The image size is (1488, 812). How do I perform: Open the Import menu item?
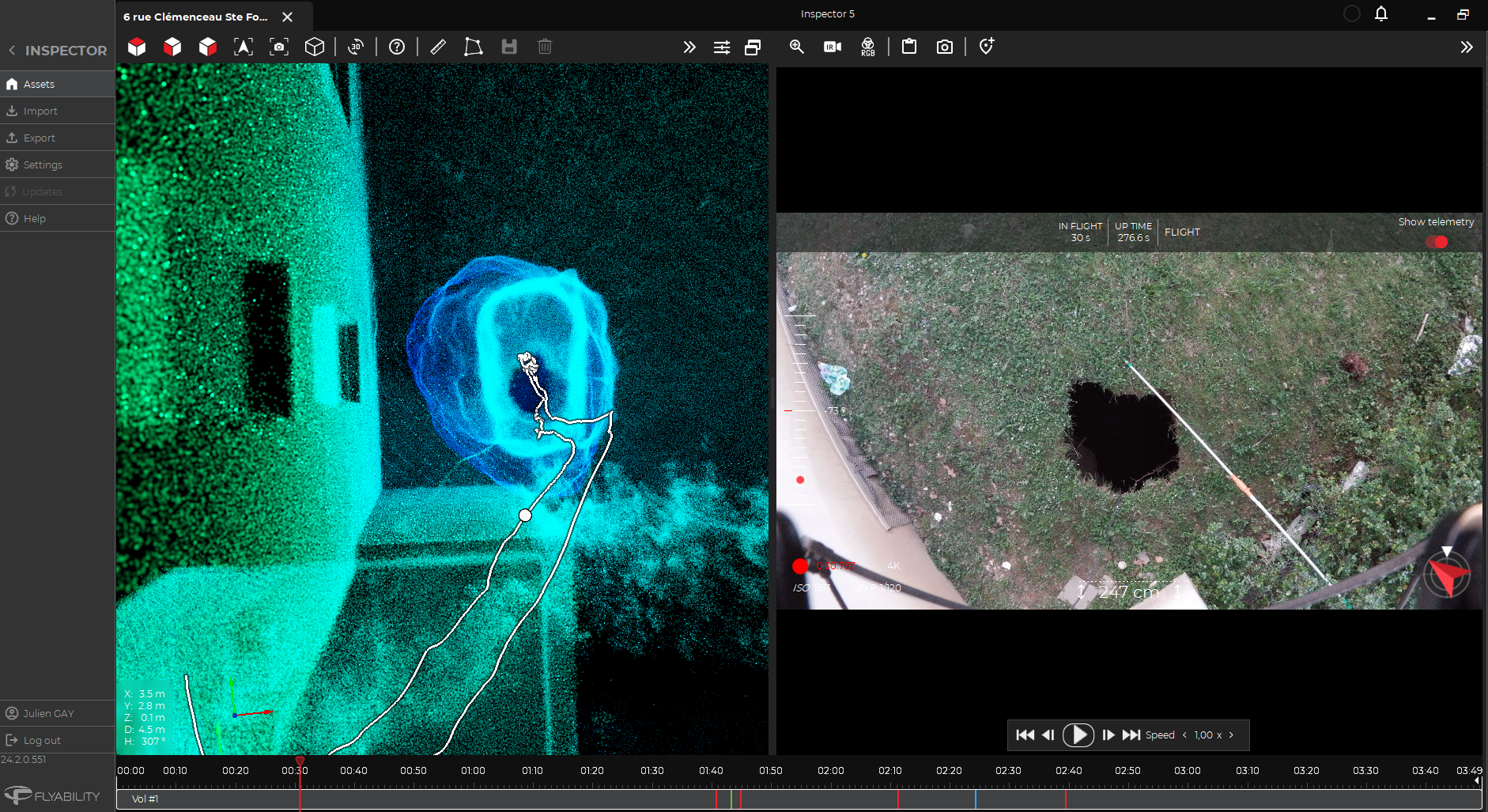click(40, 111)
